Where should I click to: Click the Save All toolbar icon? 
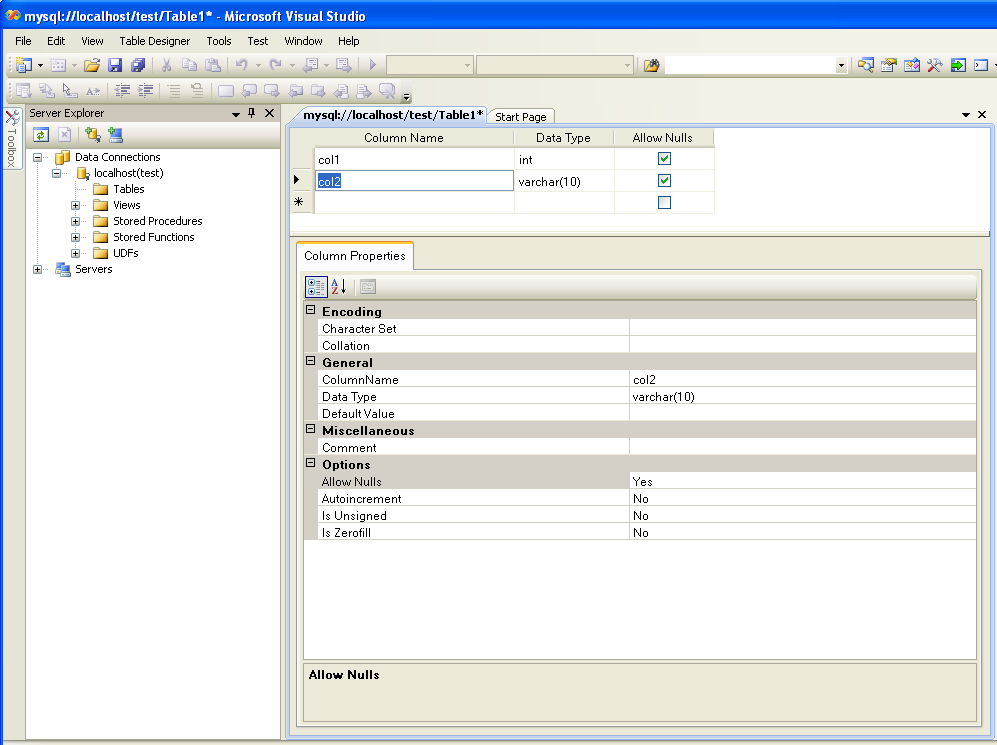[138, 65]
